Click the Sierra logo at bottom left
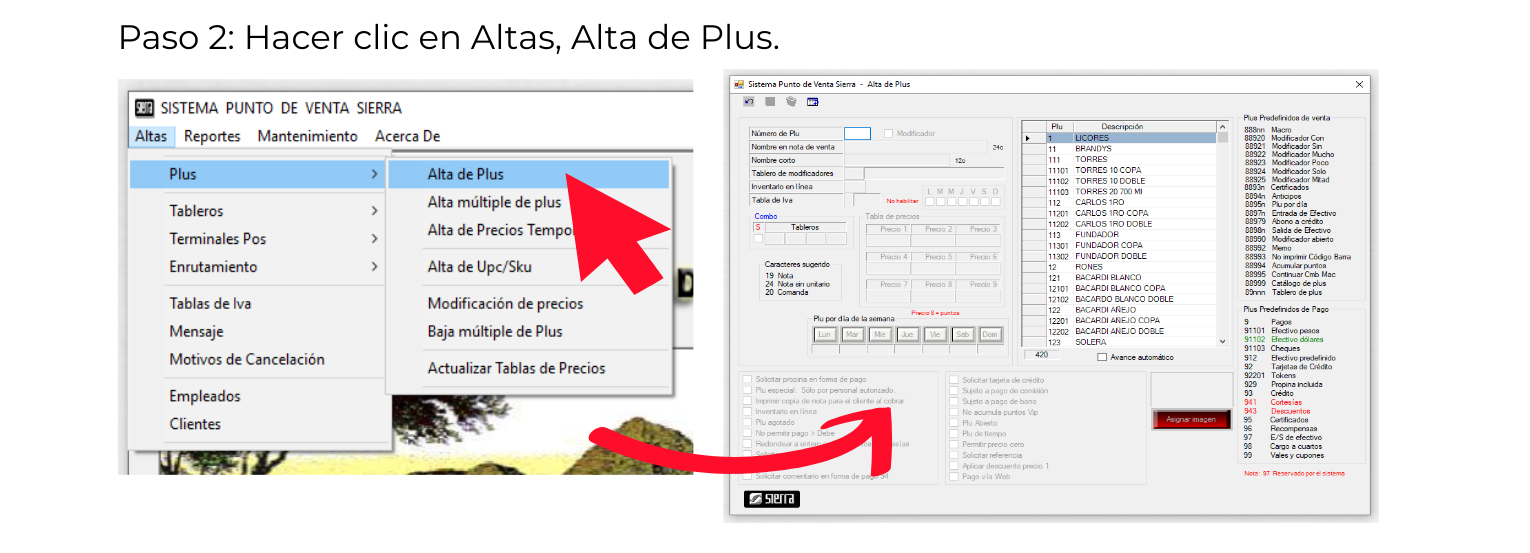This screenshot has width=1530, height=553. coord(771,498)
